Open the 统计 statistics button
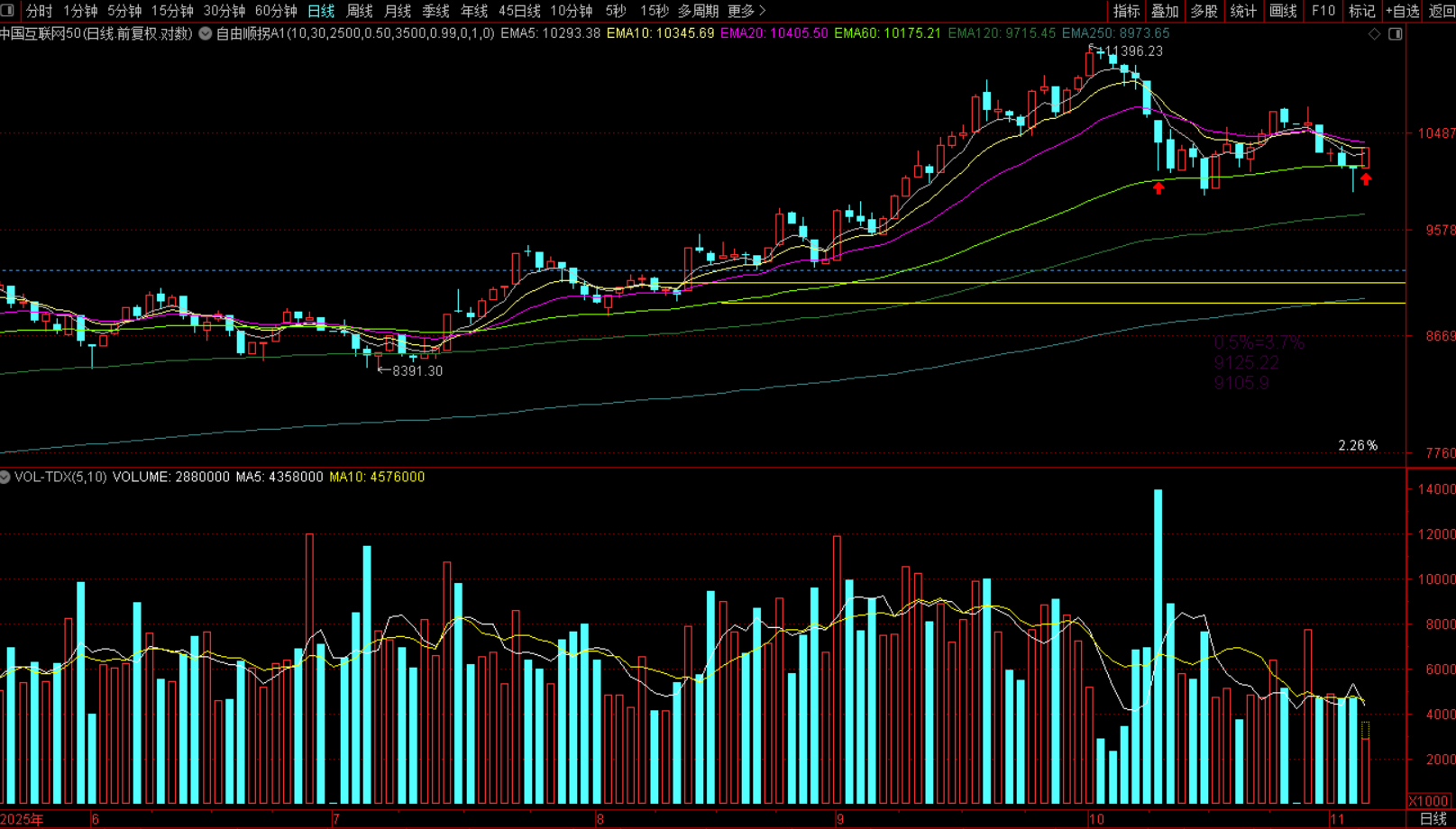Image resolution: width=1456 pixels, height=829 pixels. tap(1243, 11)
